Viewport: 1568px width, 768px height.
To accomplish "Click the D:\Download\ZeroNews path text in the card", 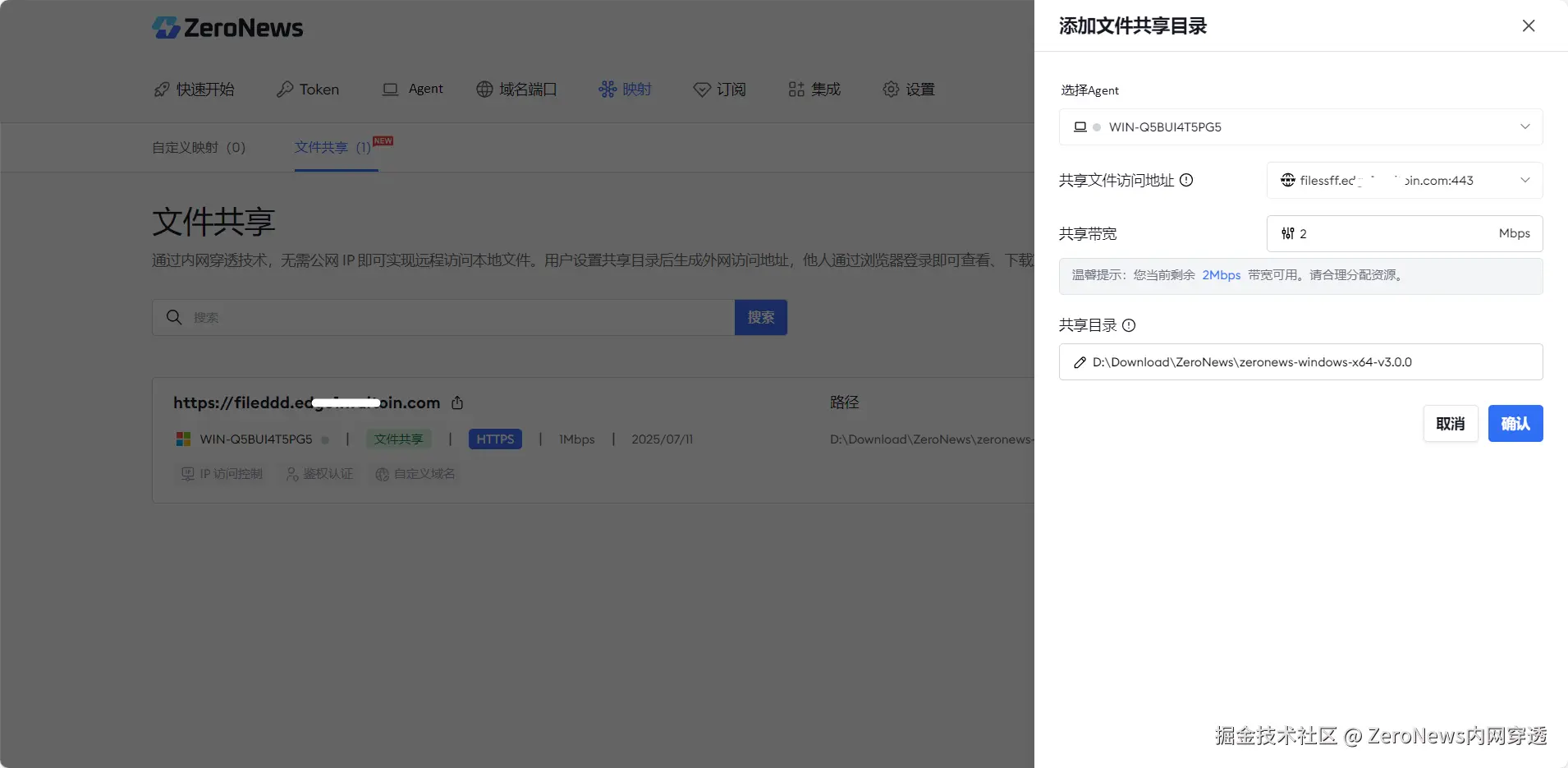I will pos(932,439).
